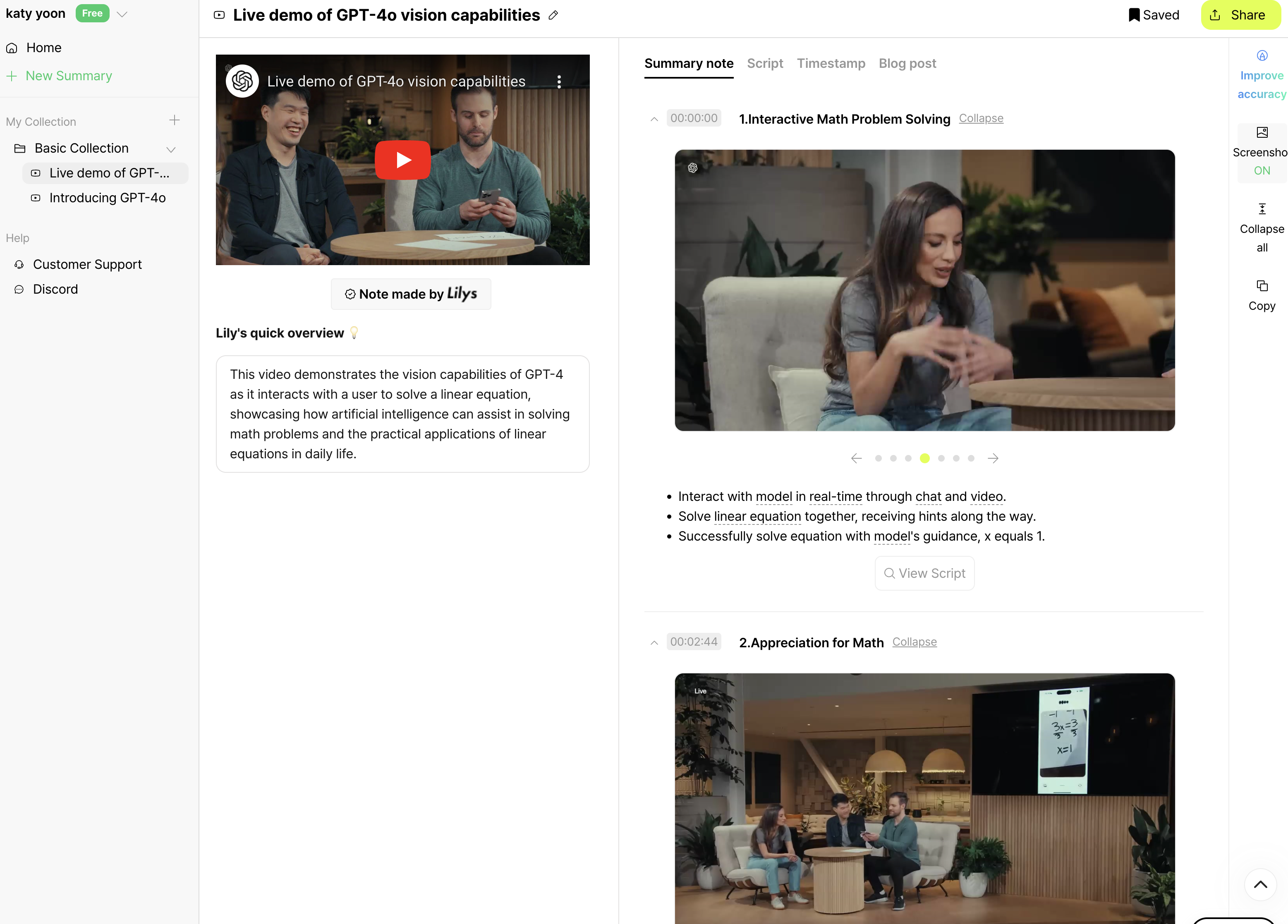
Task: Go to the next screenshot with the right arrow
Action: click(993, 458)
